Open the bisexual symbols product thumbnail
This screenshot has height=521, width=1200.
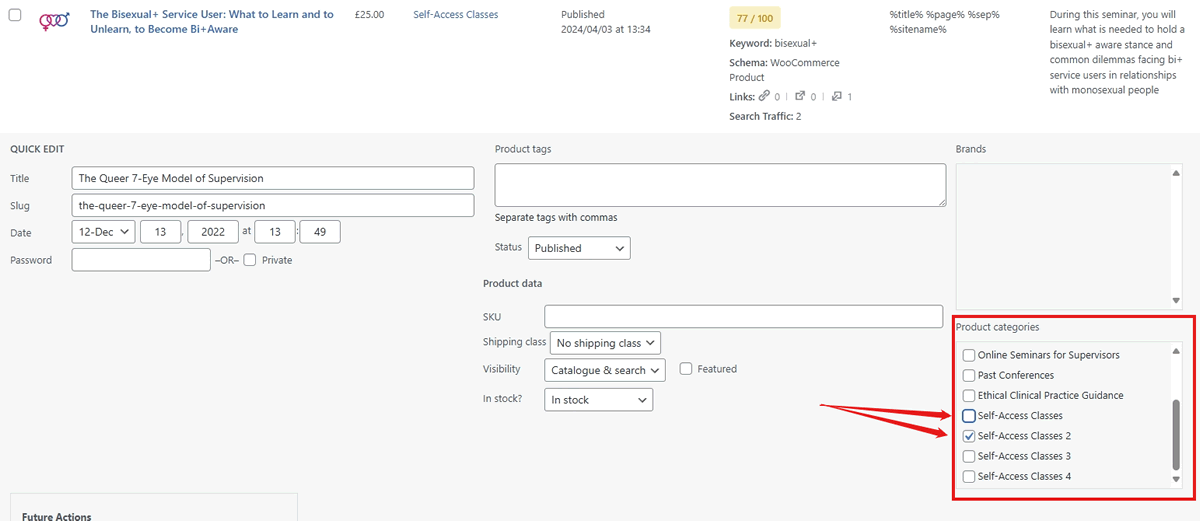point(54,21)
